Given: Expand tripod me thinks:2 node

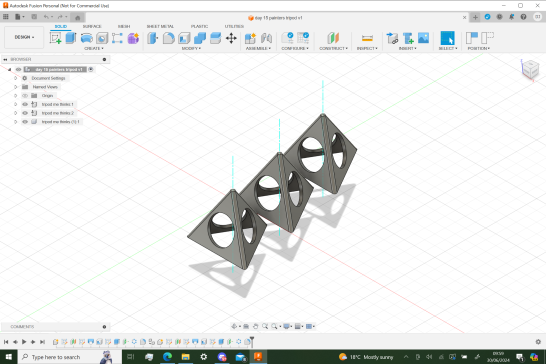Looking at the screenshot, I should click(x=15, y=113).
